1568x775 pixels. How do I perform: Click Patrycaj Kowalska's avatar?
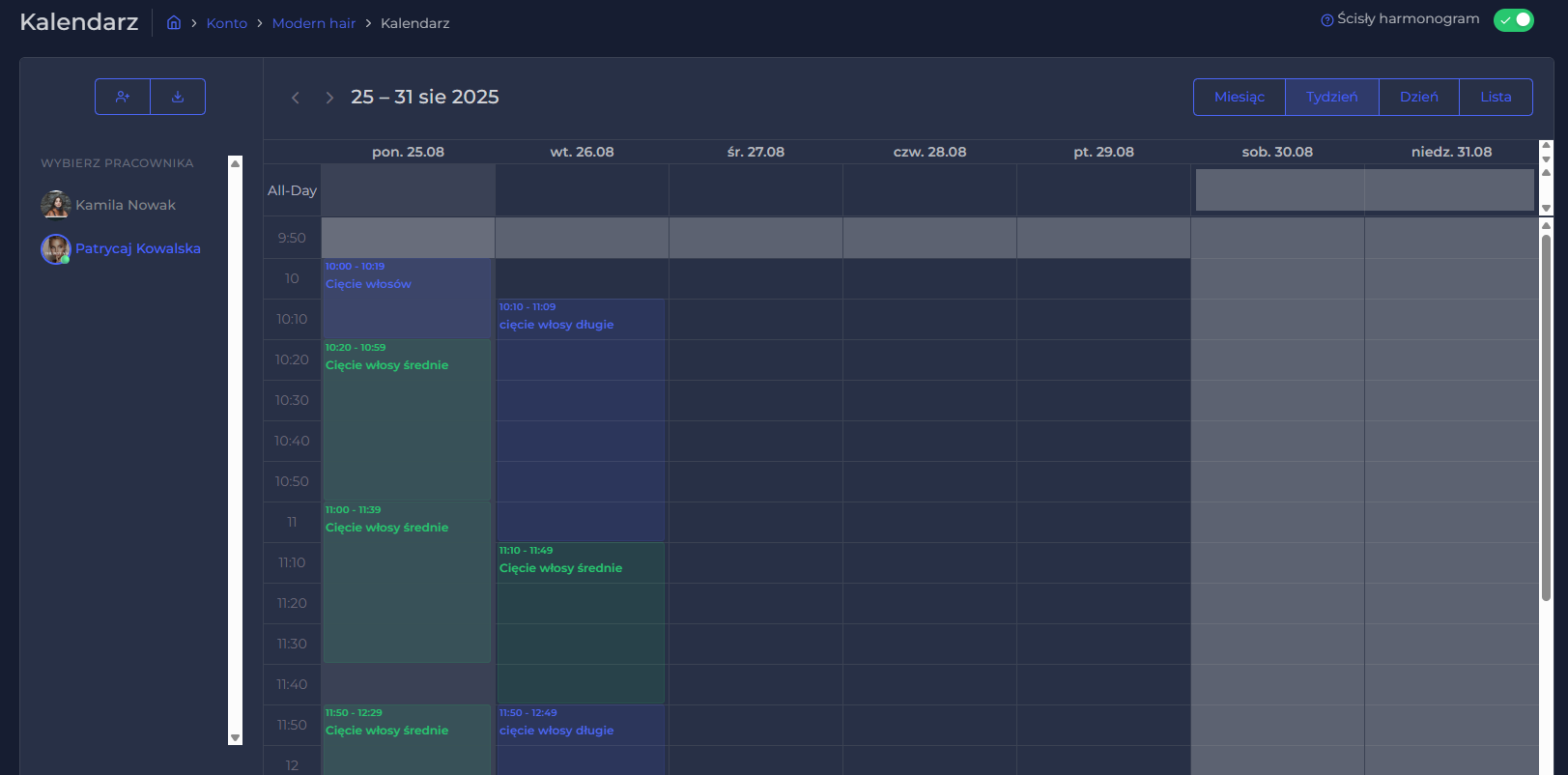56,248
